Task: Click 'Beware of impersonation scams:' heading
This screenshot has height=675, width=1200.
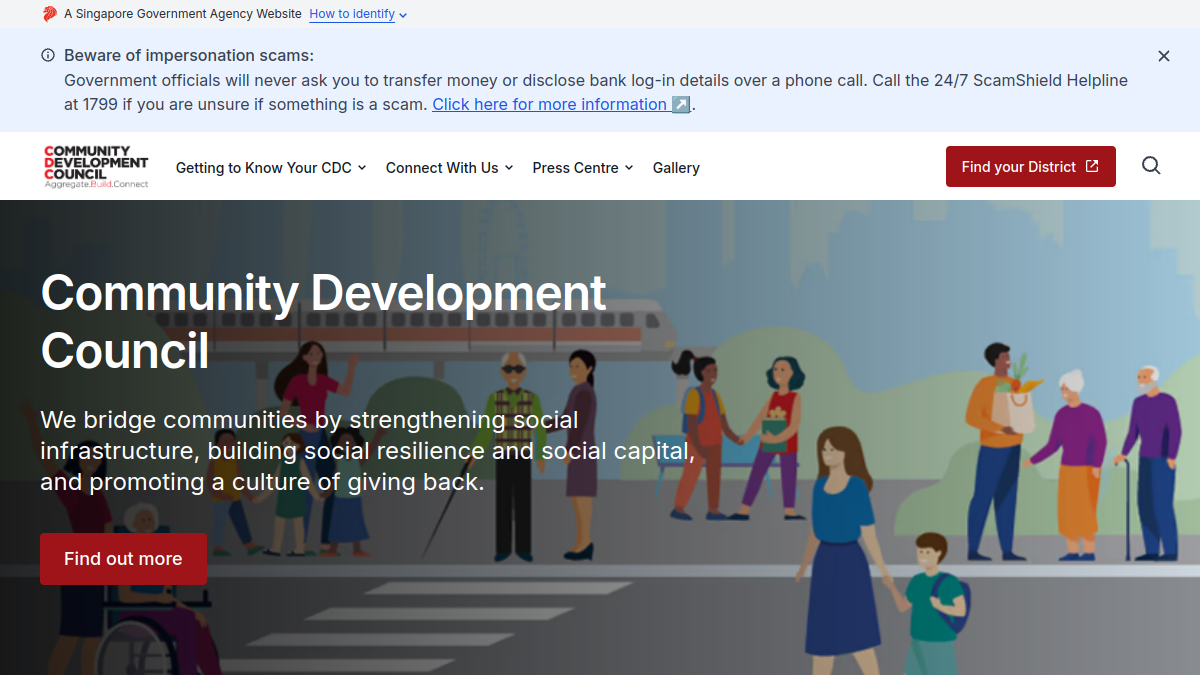Action: (x=189, y=55)
